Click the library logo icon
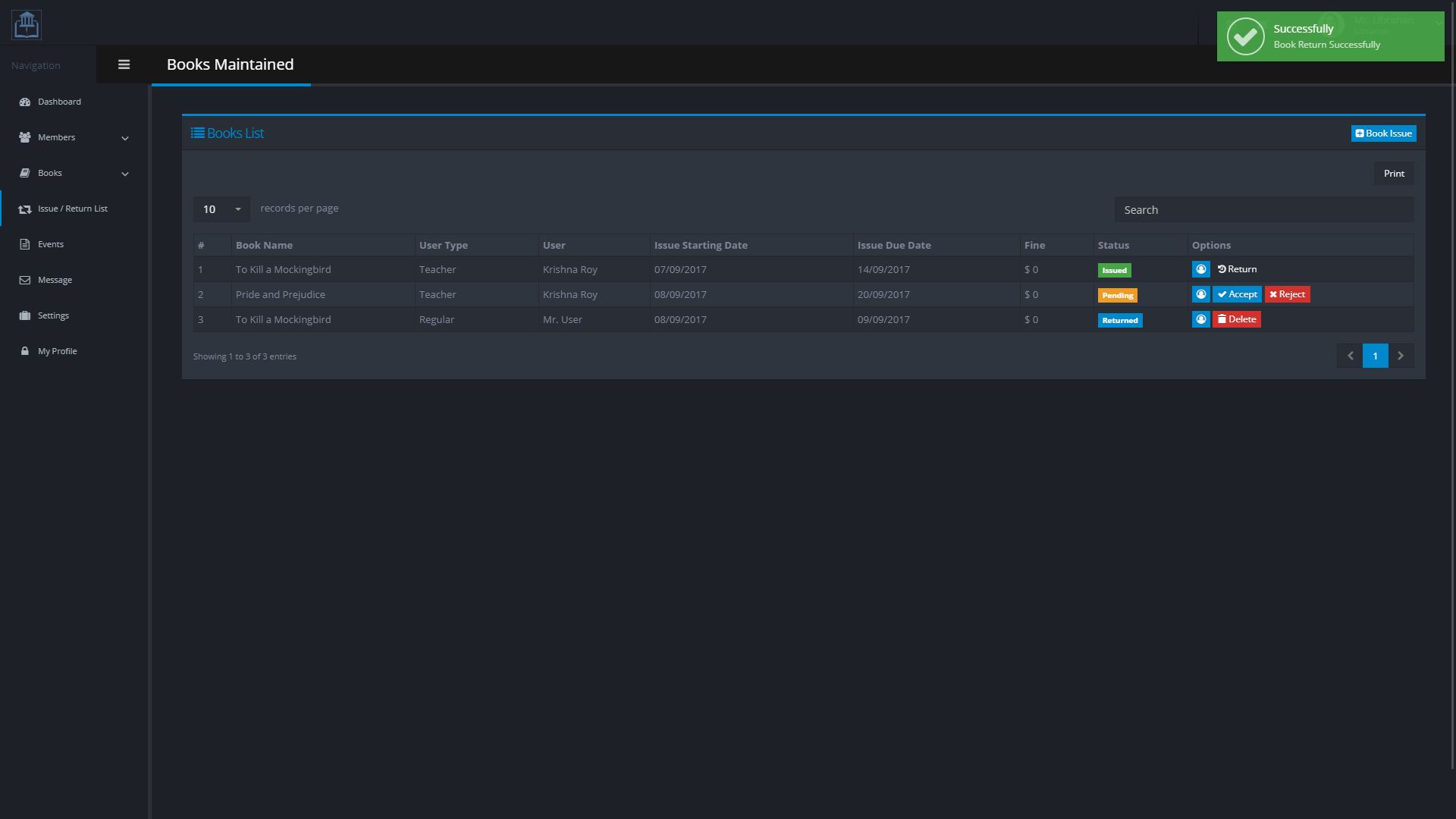The width and height of the screenshot is (1456, 819). click(27, 25)
